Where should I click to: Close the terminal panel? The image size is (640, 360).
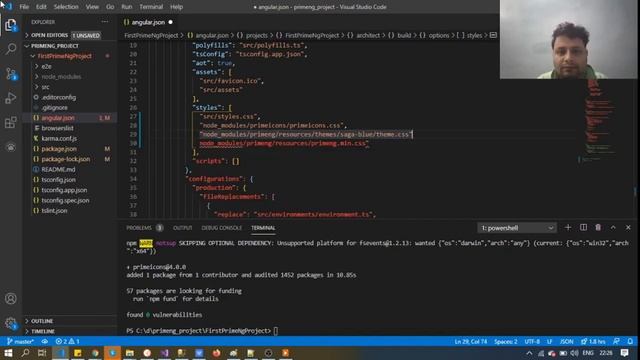pyautogui.click(x=628, y=227)
